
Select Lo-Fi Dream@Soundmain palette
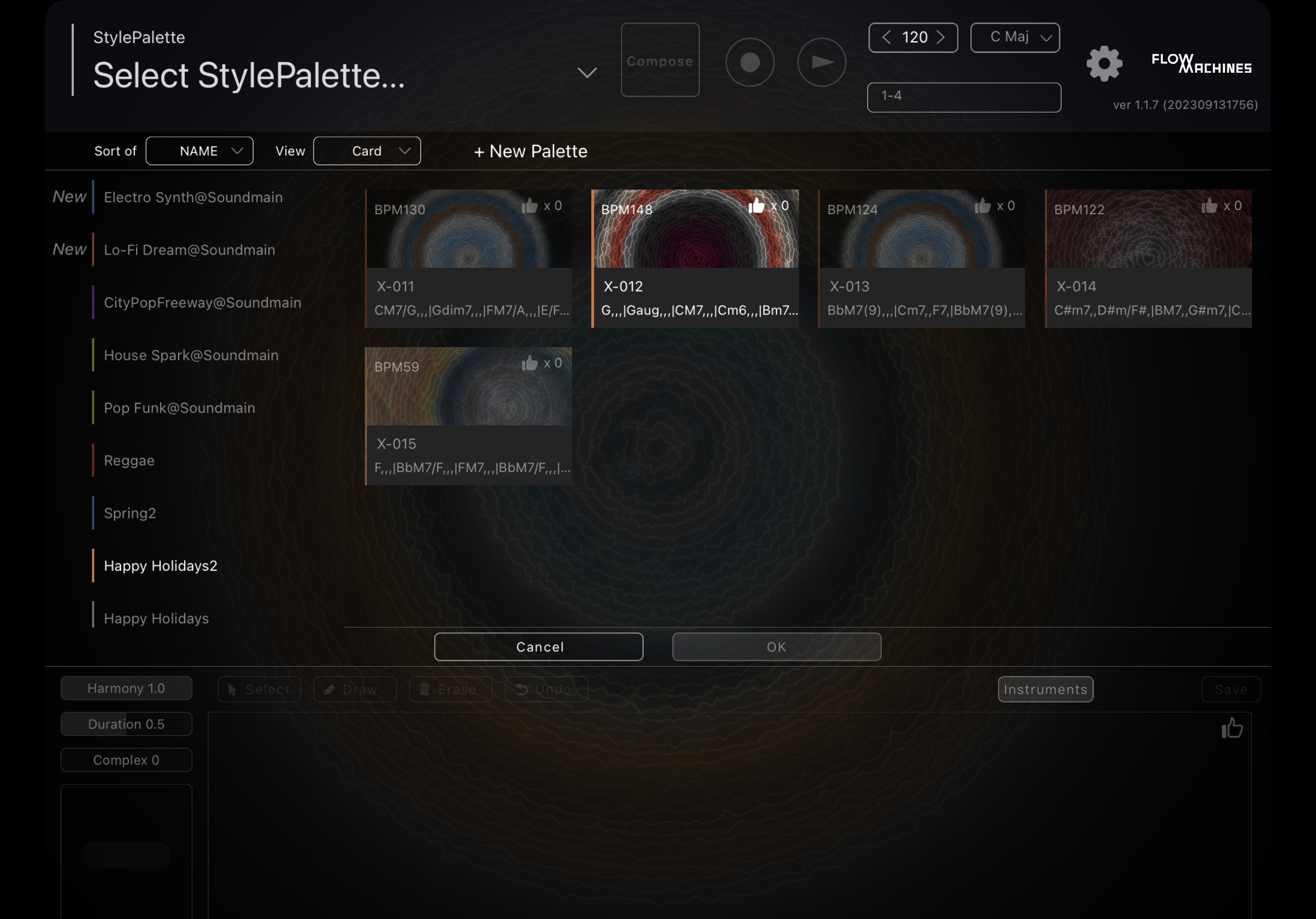(x=189, y=250)
